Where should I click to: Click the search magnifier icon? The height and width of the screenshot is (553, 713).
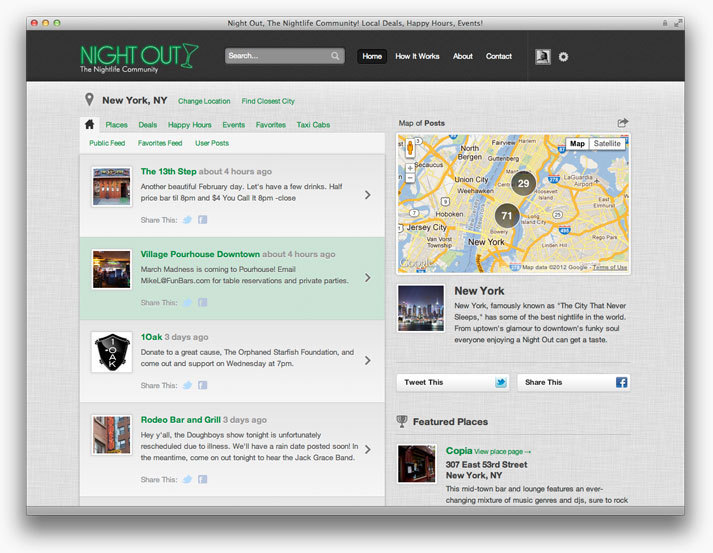(335, 56)
